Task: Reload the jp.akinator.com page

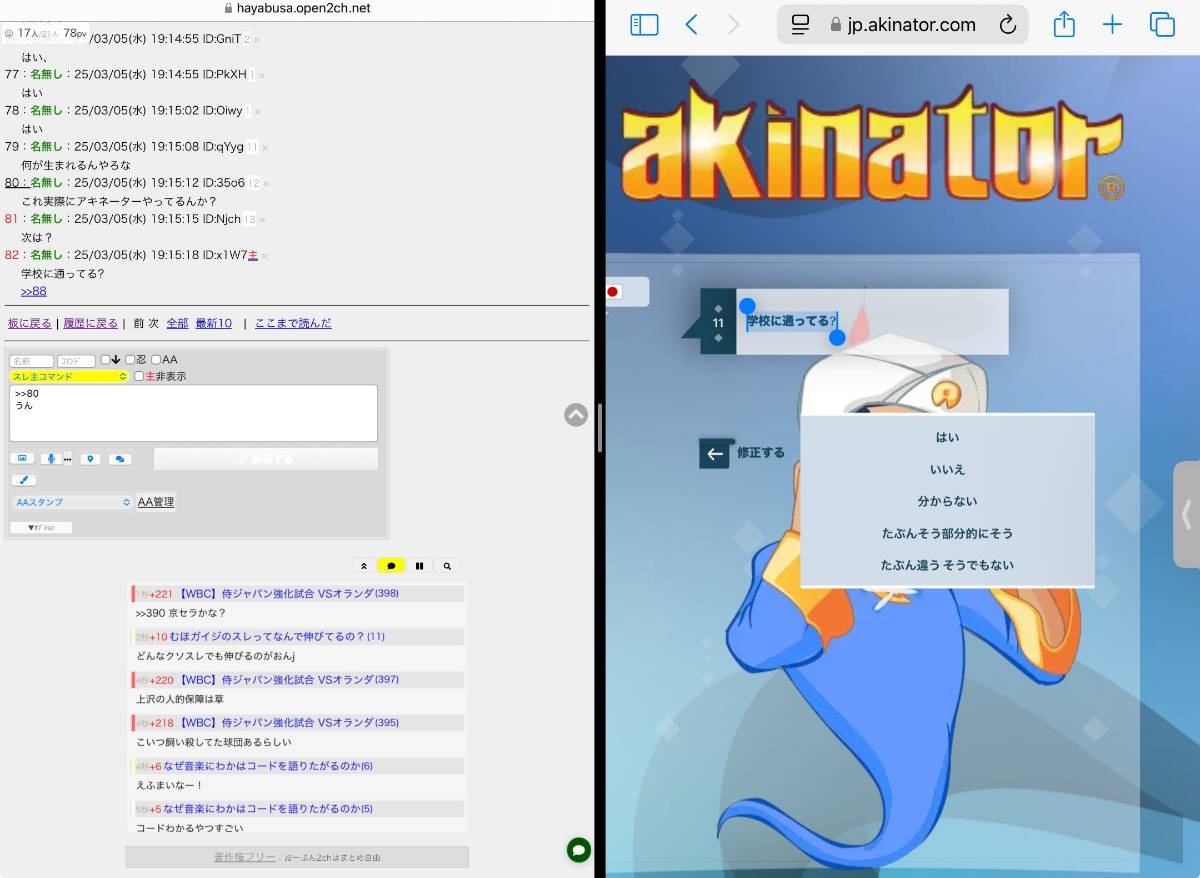Action: [1007, 25]
